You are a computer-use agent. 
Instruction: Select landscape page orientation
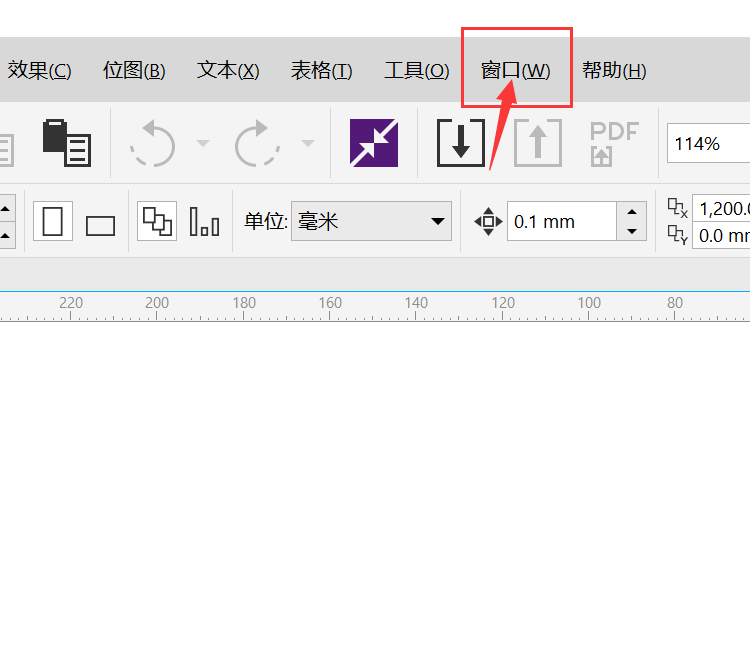pos(100,225)
